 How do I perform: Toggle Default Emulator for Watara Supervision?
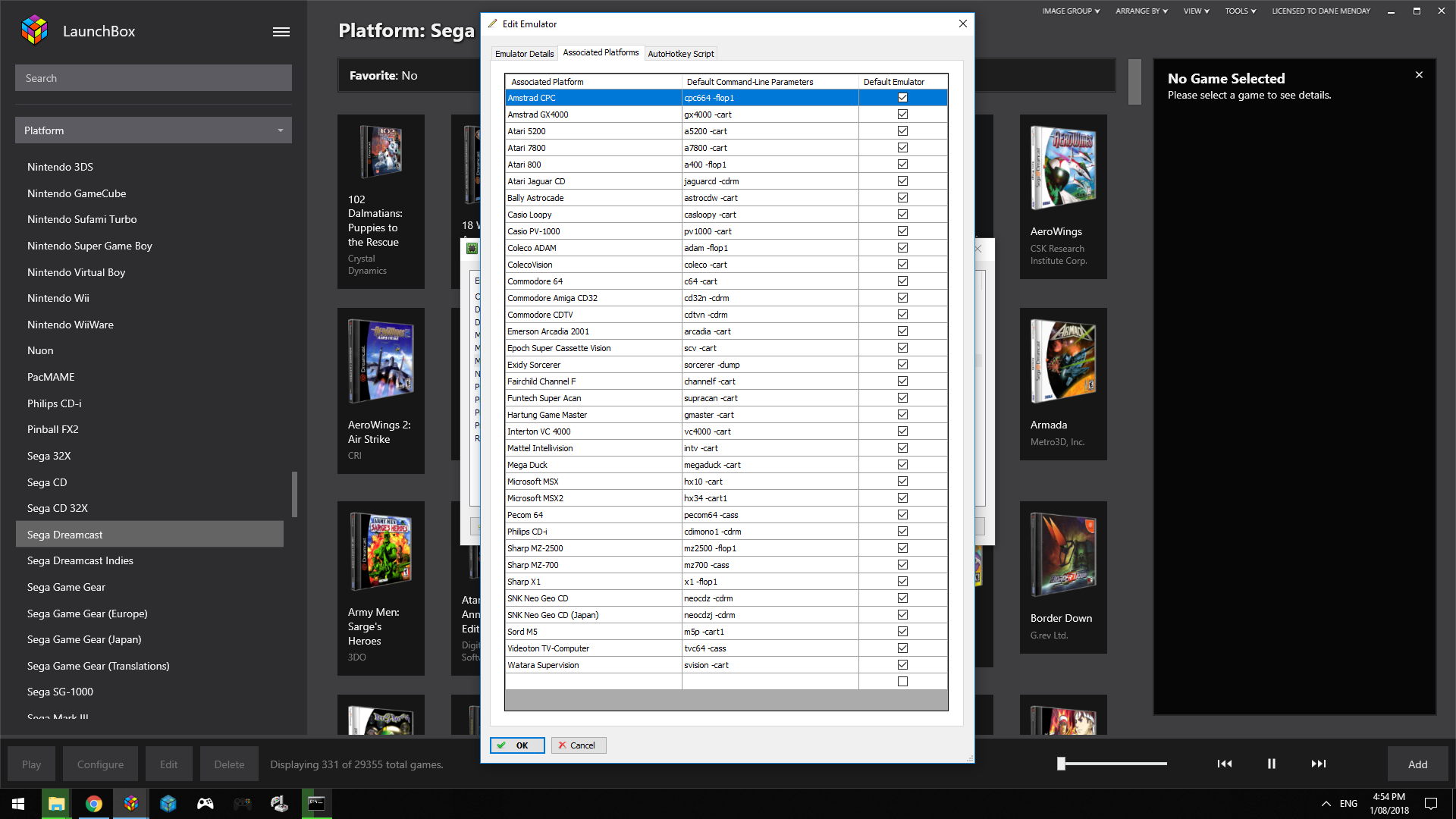point(902,665)
